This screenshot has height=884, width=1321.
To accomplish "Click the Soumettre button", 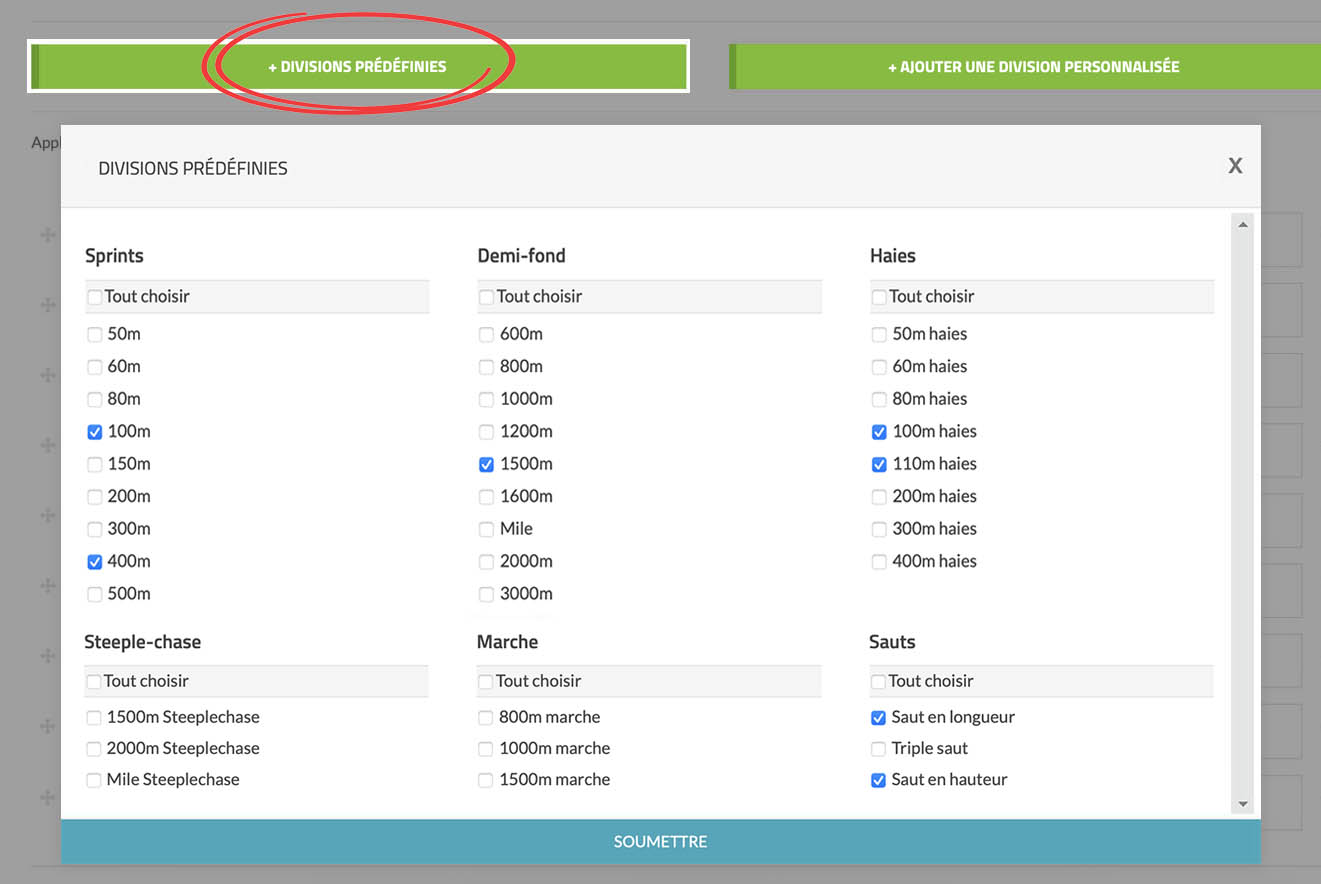I will (x=660, y=842).
